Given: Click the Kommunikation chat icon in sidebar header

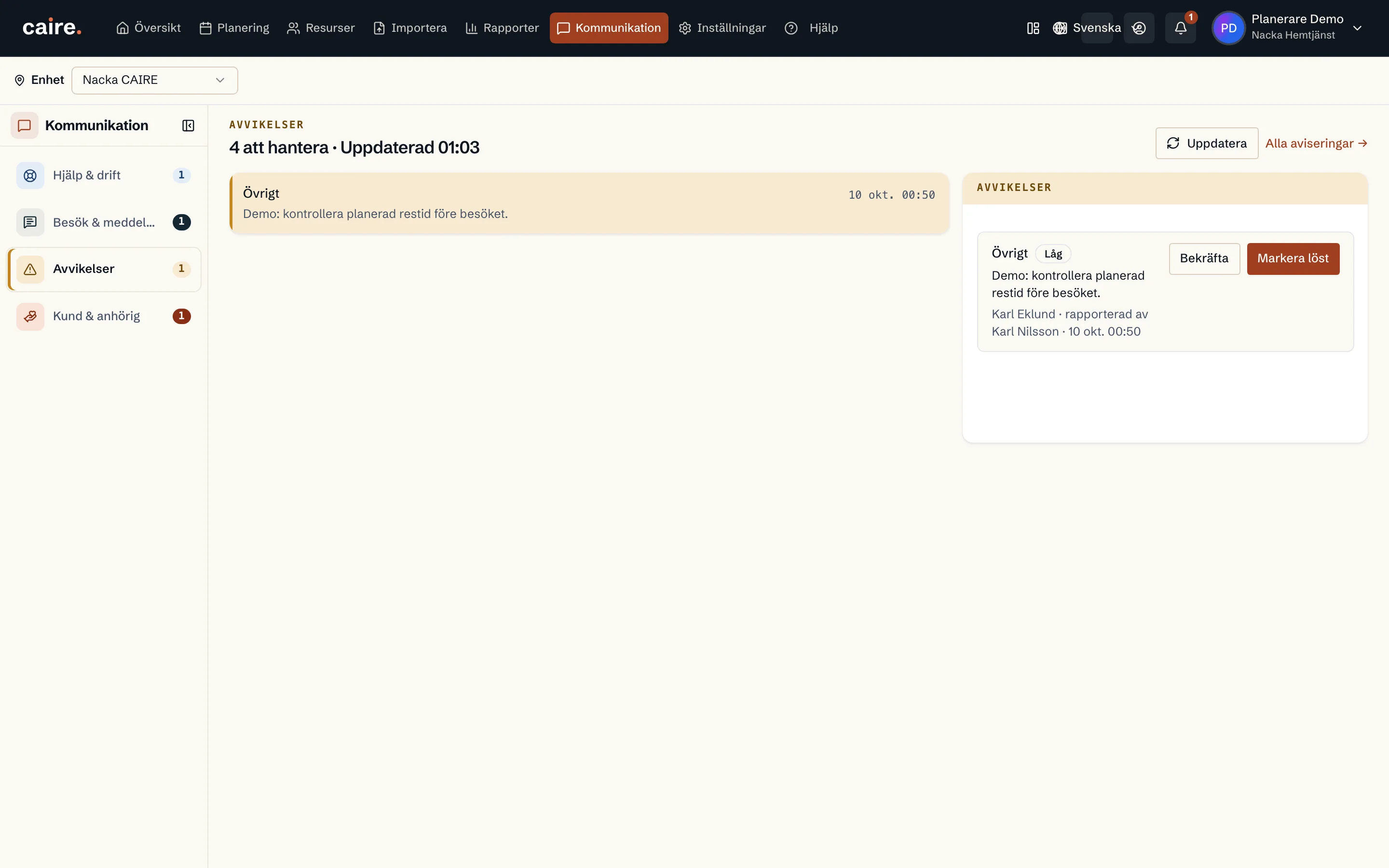Looking at the screenshot, I should (x=24, y=126).
